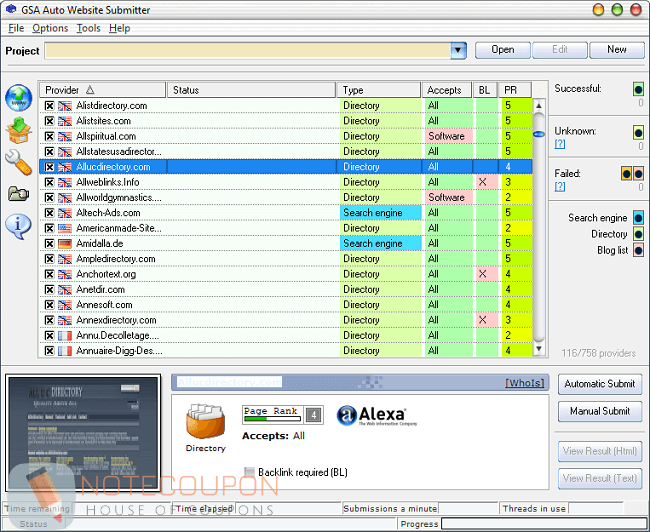Viewport: 650px width, 532px height.
Task: Click the Manual Submit button
Action: (600, 411)
